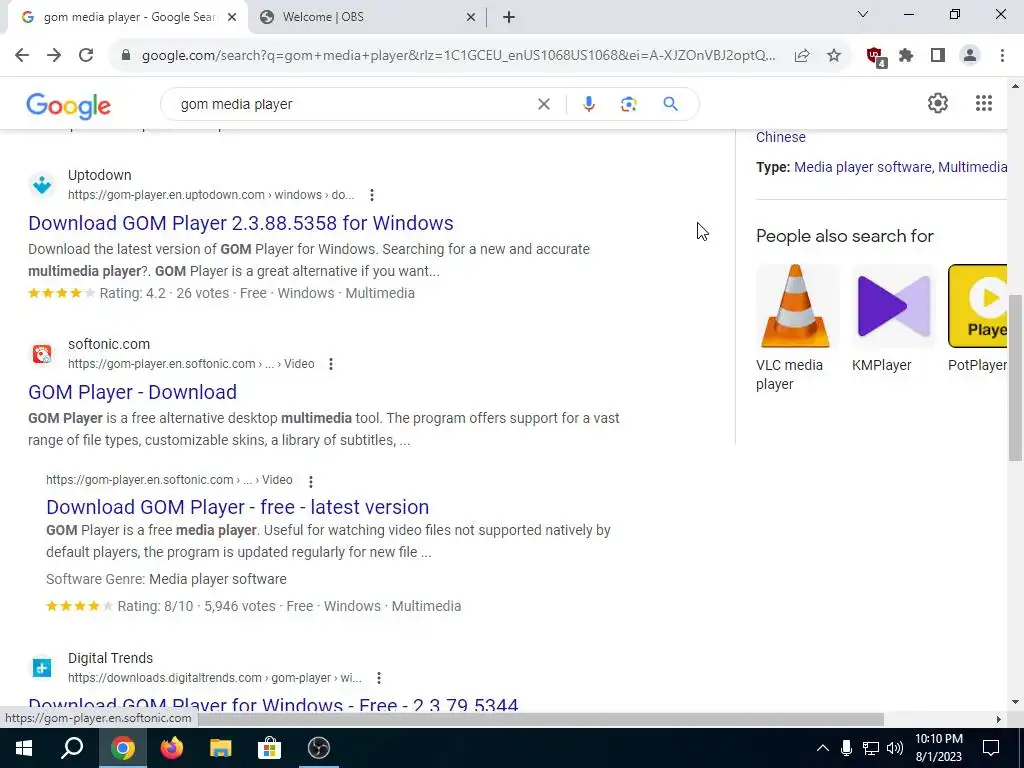Open Download GOM Player 2.3.88.5358 for Windows
This screenshot has height=768, width=1024.
pos(240,223)
